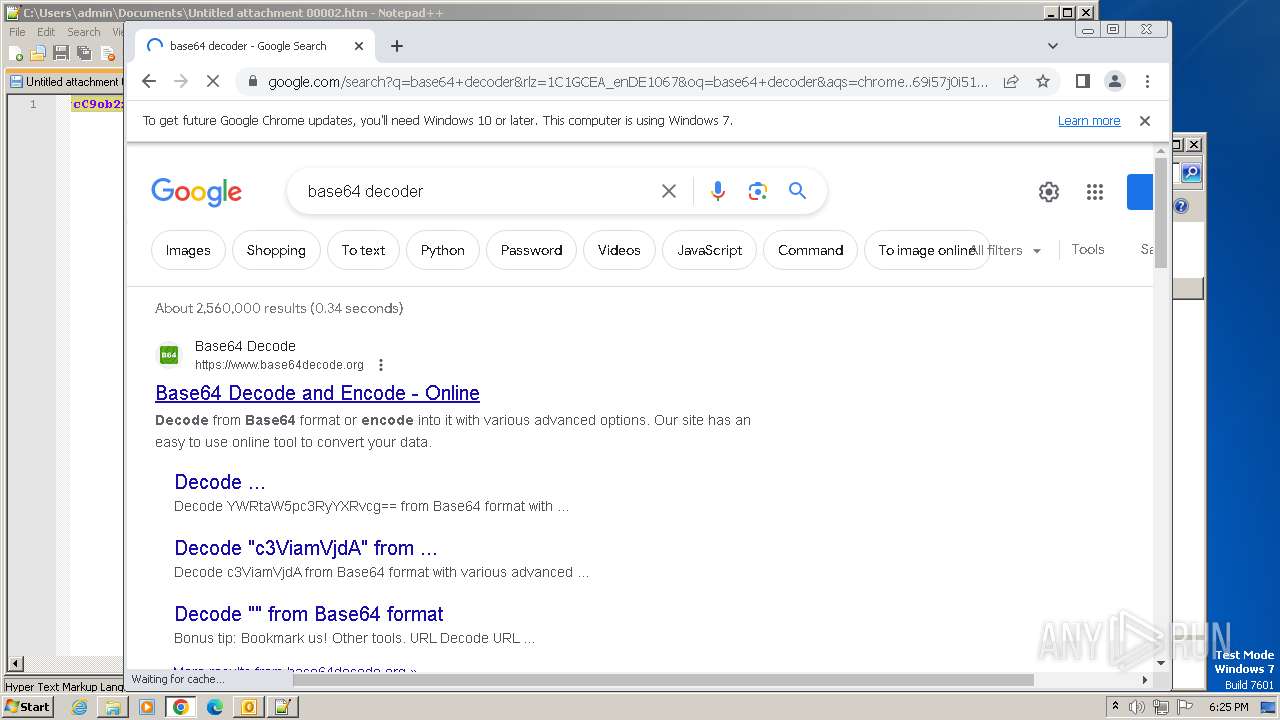Image resolution: width=1280 pixels, height=720 pixels.
Task: Bookmark this page with the star icon
Action: point(1043,81)
